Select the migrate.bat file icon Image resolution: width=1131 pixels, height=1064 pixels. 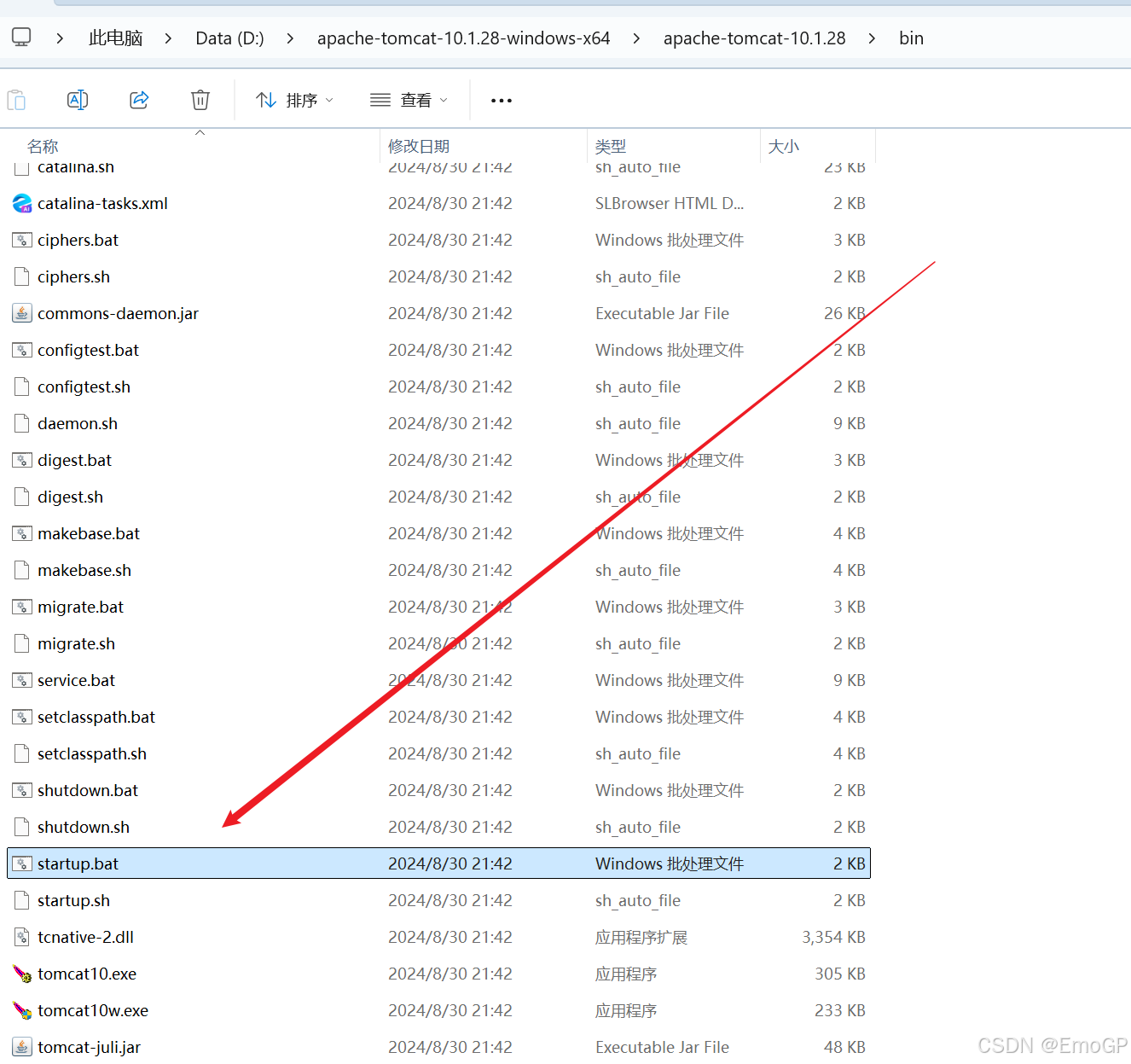22,607
